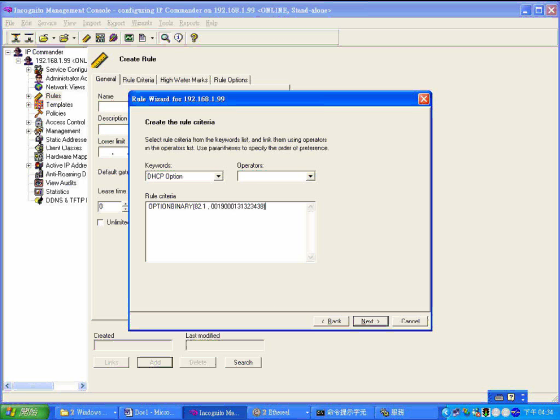Open the Statistics item in the tree
The height and width of the screenshot is (420, 560).
tap(57, 191)
